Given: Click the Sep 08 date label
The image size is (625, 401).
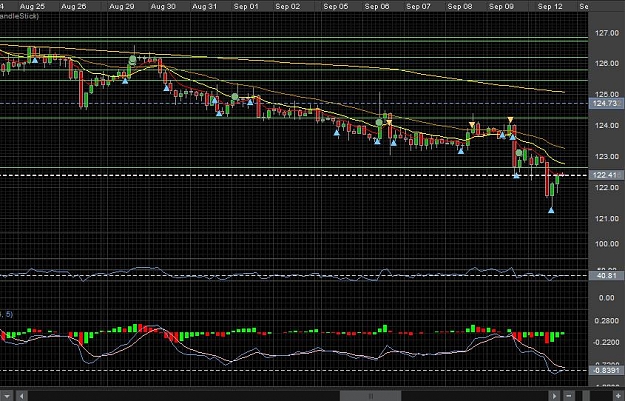Looking at the screenshot, I should (x=460, y=6).
